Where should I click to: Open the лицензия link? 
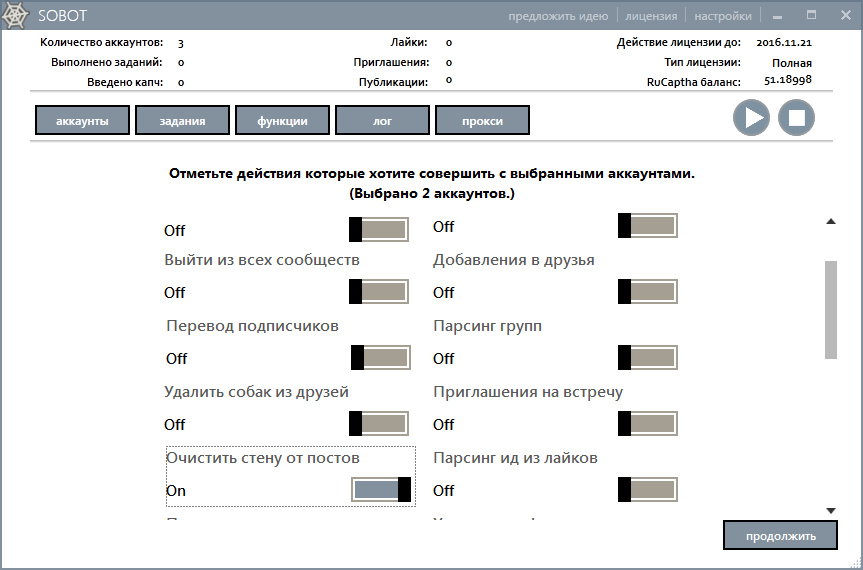pyautogui.click(x=652, y=16)
